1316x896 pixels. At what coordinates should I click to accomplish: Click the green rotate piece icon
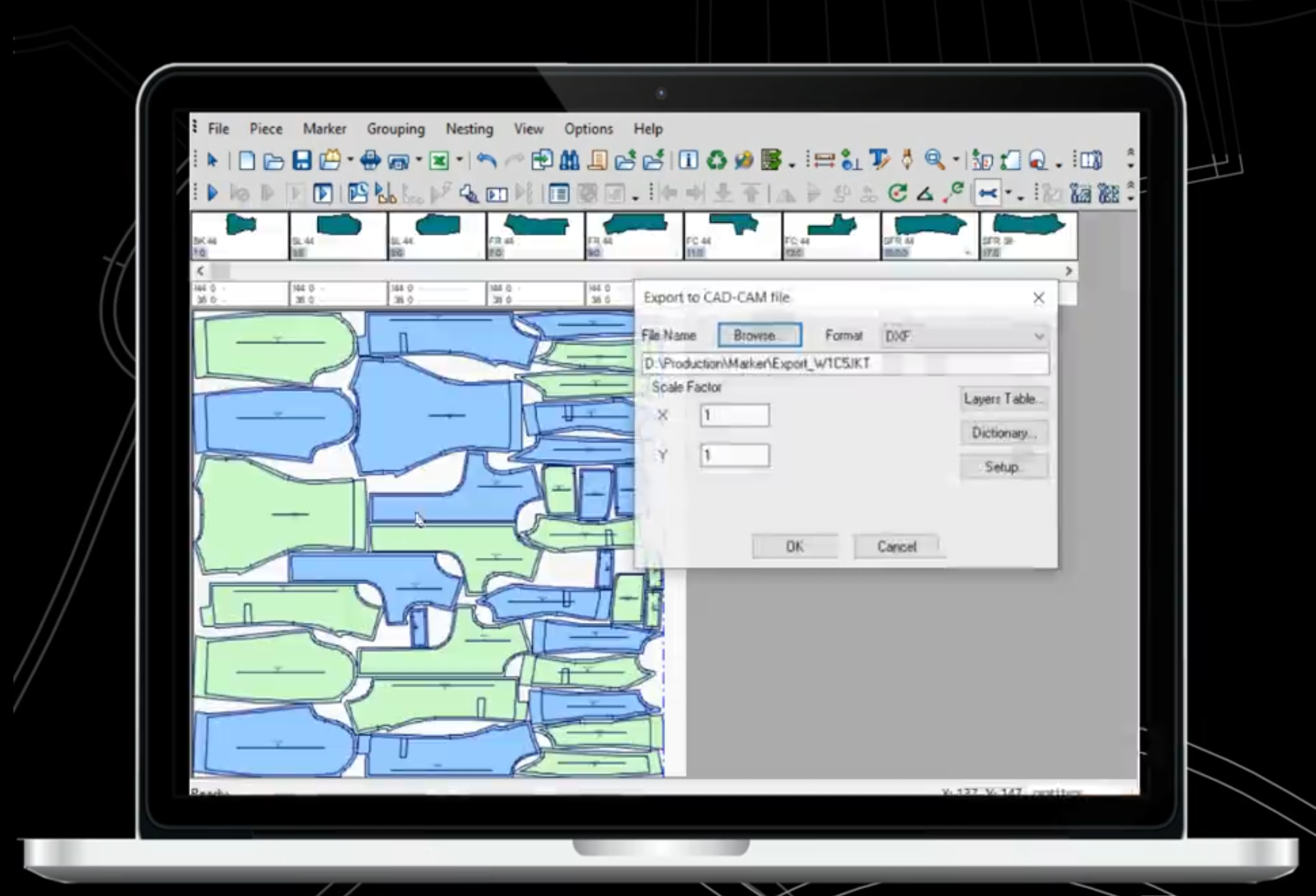(x=897, y=193)
